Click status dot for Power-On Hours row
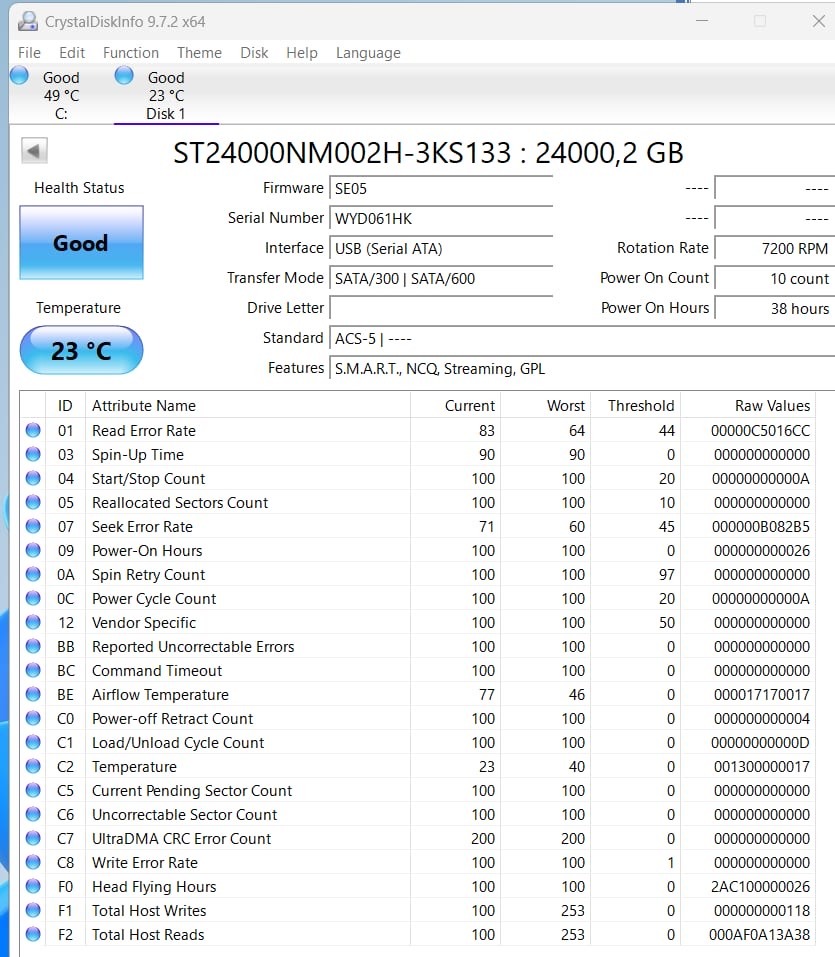The height and width of the screenshot is (957, 835). pos(33,550)
